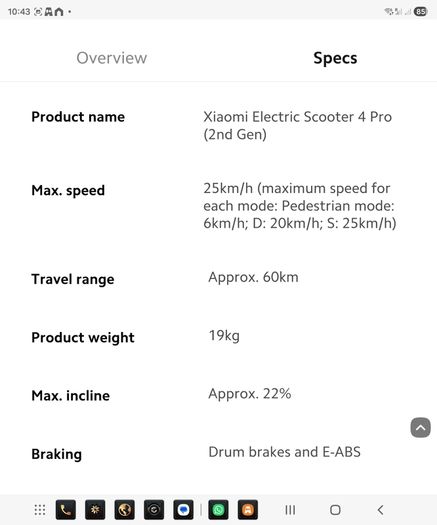437x525 pixels.
Task: Click the Product name value text
Action: pos(297,126)
